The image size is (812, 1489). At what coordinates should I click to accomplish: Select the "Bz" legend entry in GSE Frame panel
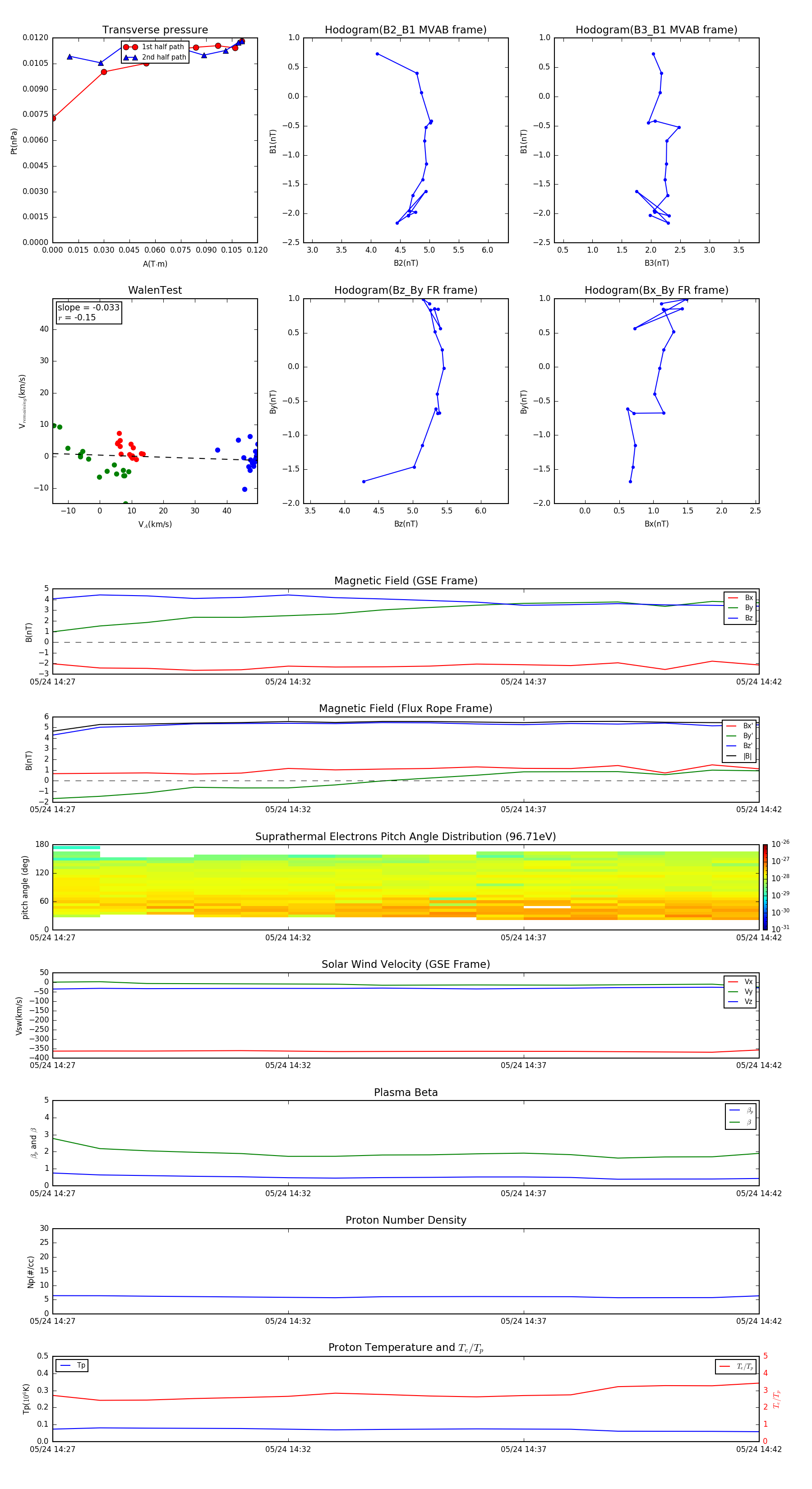point(740,618)
